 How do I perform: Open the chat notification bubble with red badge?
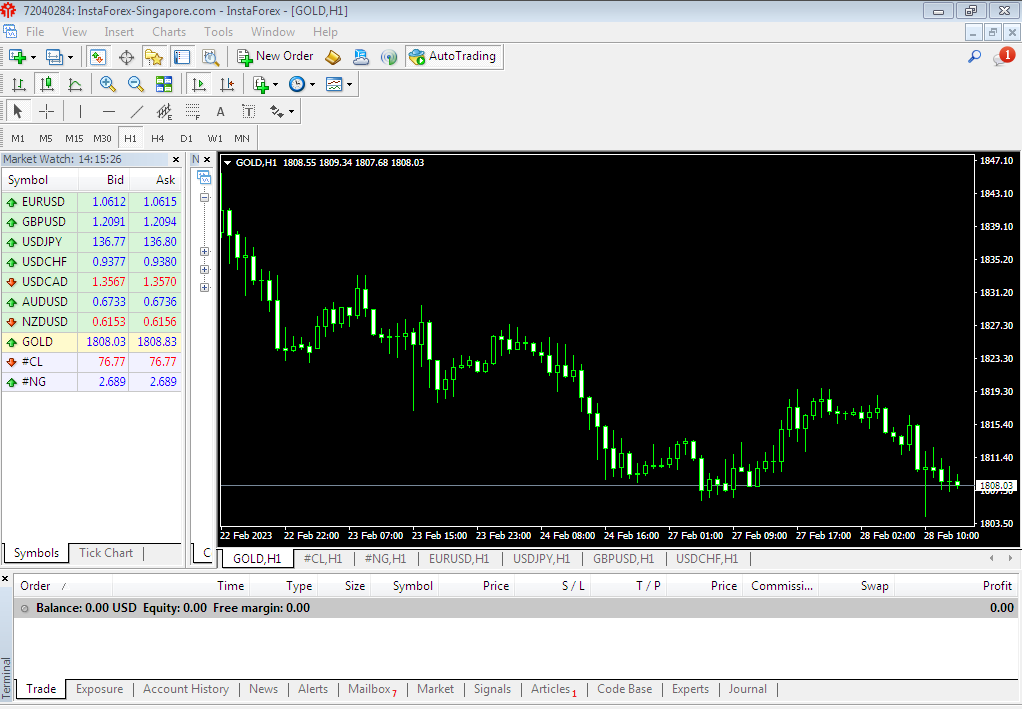point(1003,57)
